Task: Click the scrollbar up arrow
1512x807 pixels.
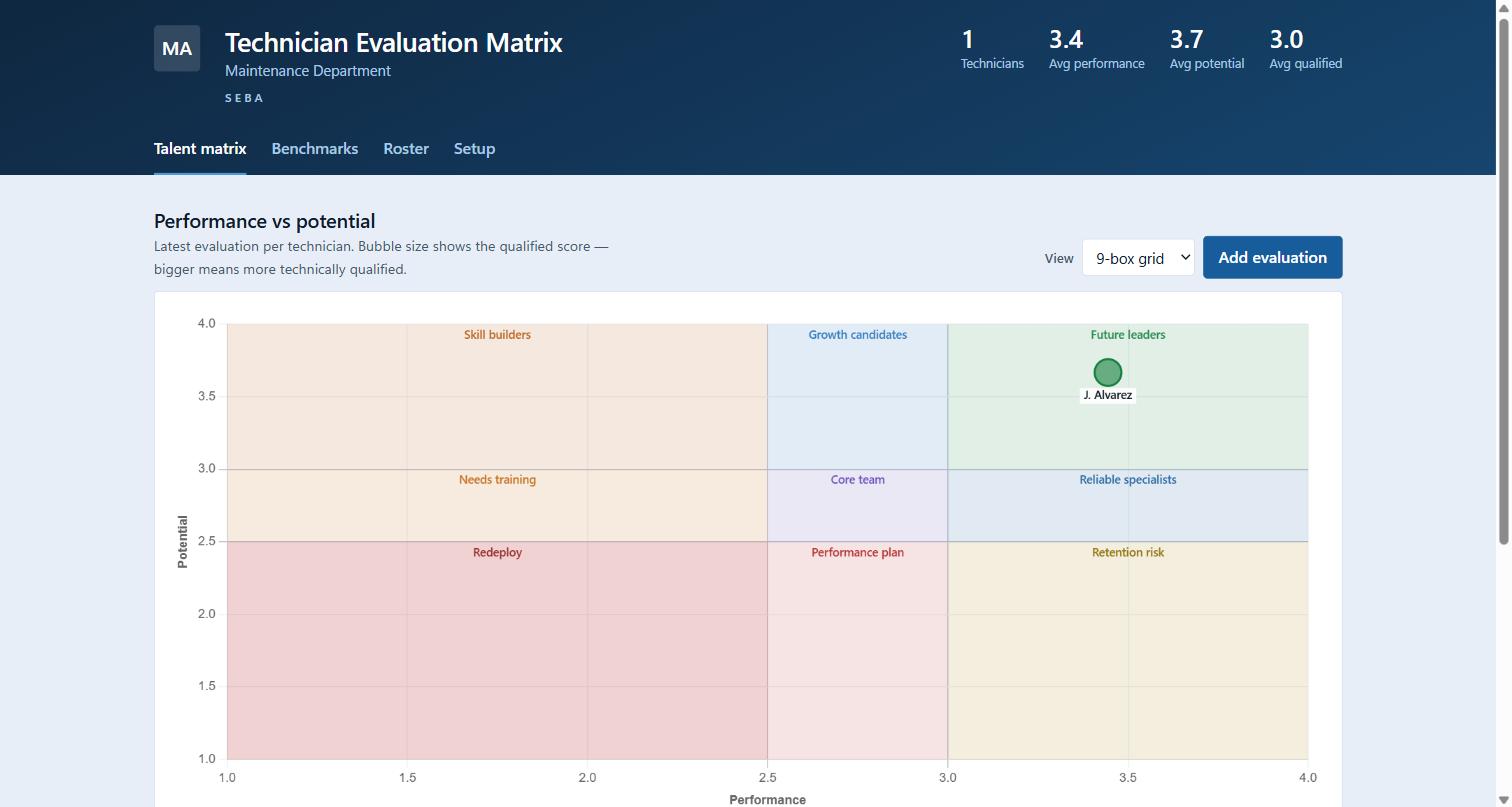Action: coord(1503,8)
